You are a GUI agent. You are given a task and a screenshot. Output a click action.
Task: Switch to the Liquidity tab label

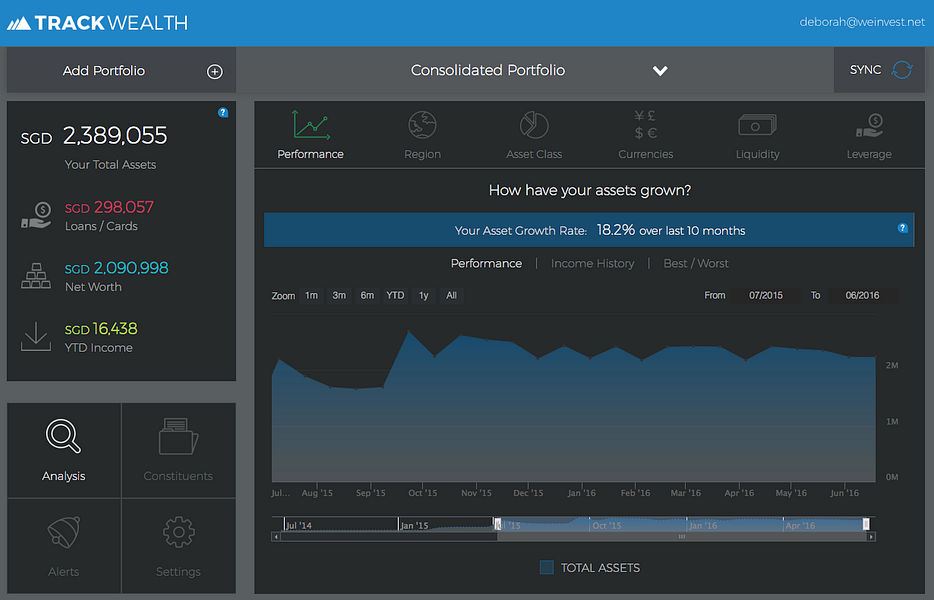pos(757,154)
